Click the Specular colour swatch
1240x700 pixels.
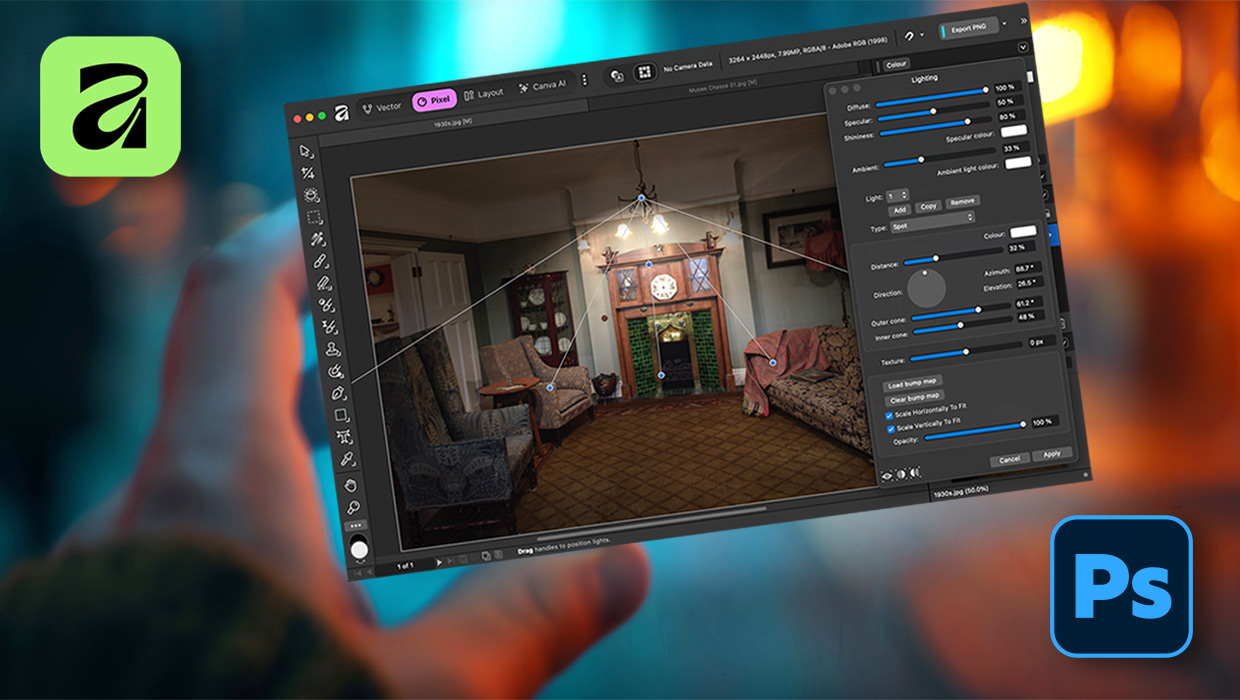coord(1016,131)
